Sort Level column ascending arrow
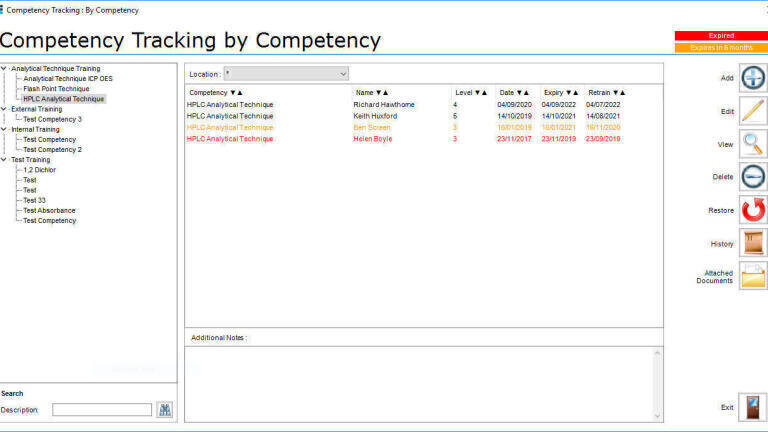This screenshot has width=768, height=432. [x=484, y=93]
